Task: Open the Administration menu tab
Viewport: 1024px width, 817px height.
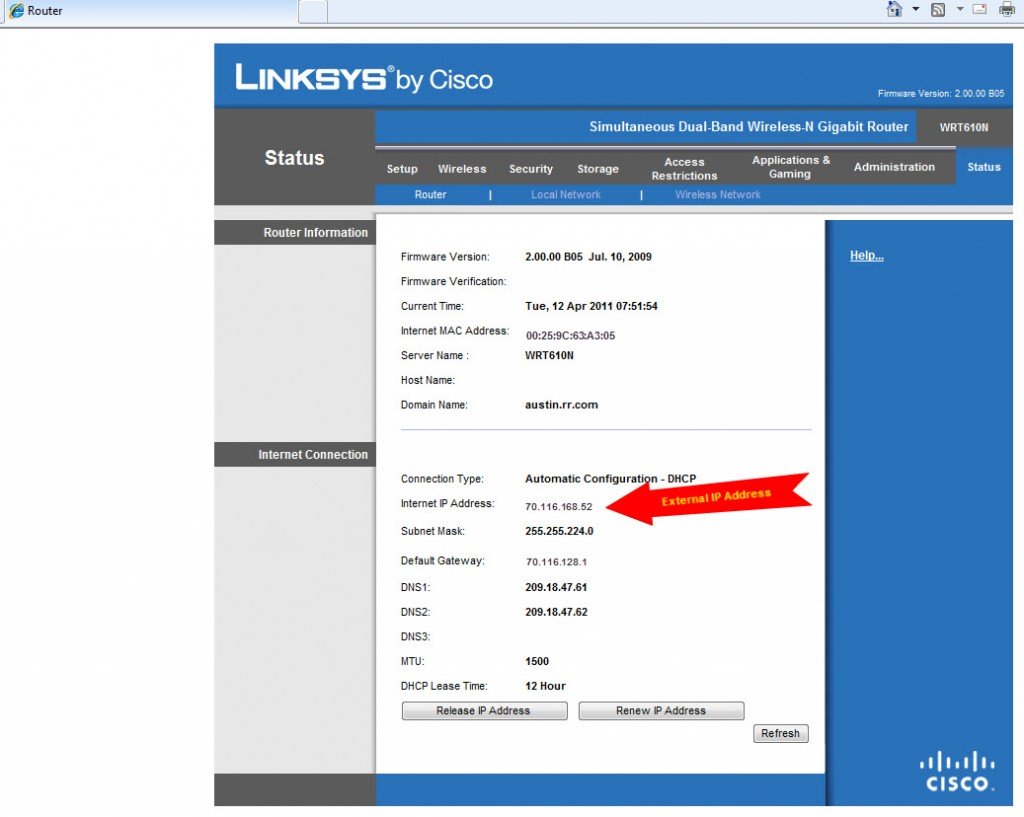Action: 894,167
